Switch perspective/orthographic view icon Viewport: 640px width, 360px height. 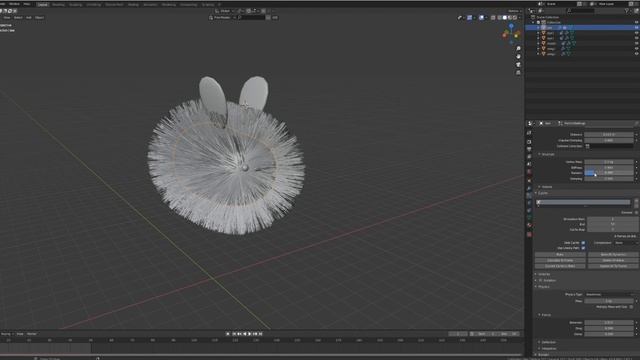coord(518,73)
